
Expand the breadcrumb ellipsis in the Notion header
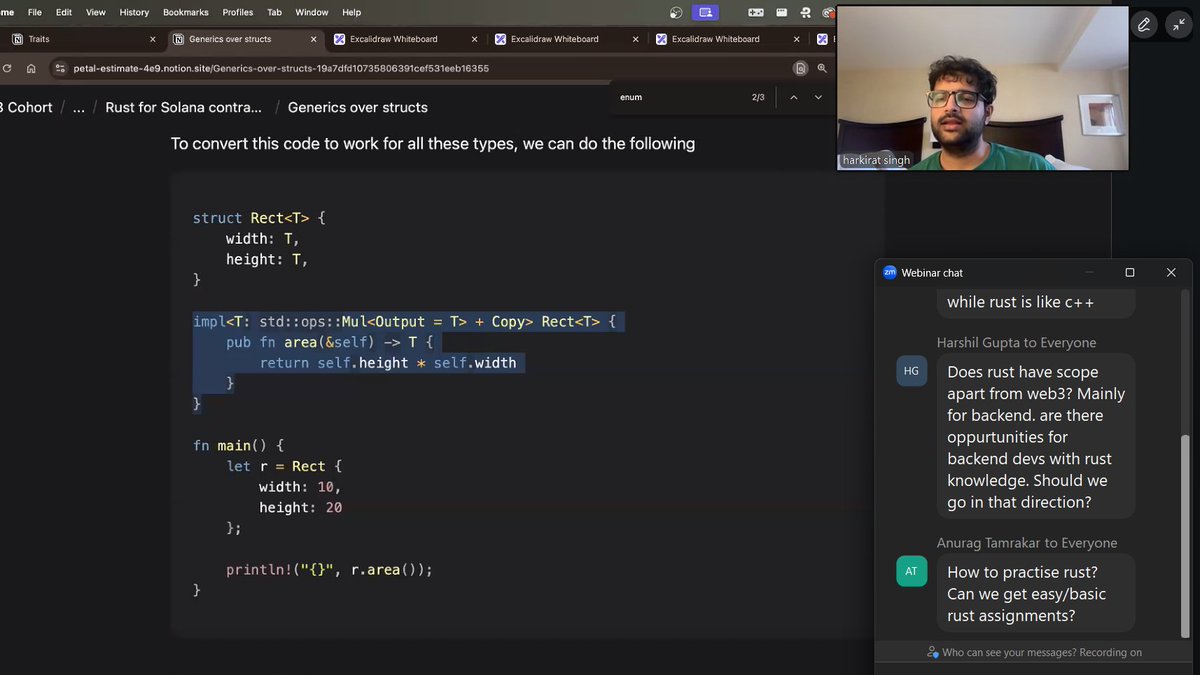click(x=78, y=106)
